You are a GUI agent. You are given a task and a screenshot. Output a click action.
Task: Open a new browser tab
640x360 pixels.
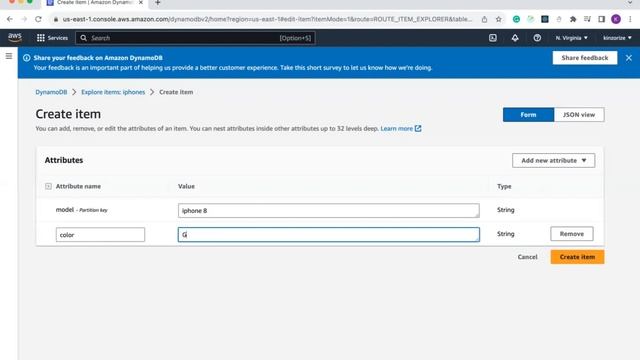(x=158, y=3)
